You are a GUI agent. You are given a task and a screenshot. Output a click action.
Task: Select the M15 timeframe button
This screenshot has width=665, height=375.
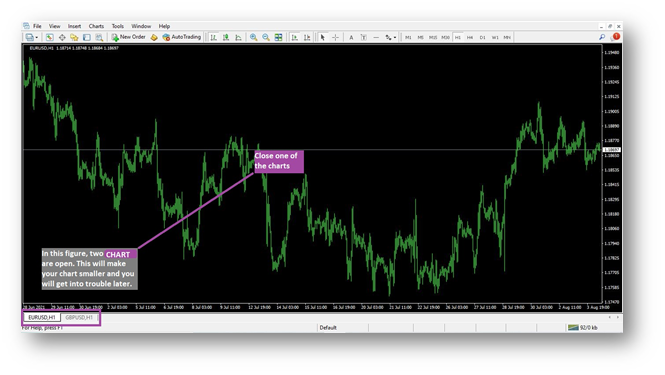pyautogui.click(x=433, y=37)
